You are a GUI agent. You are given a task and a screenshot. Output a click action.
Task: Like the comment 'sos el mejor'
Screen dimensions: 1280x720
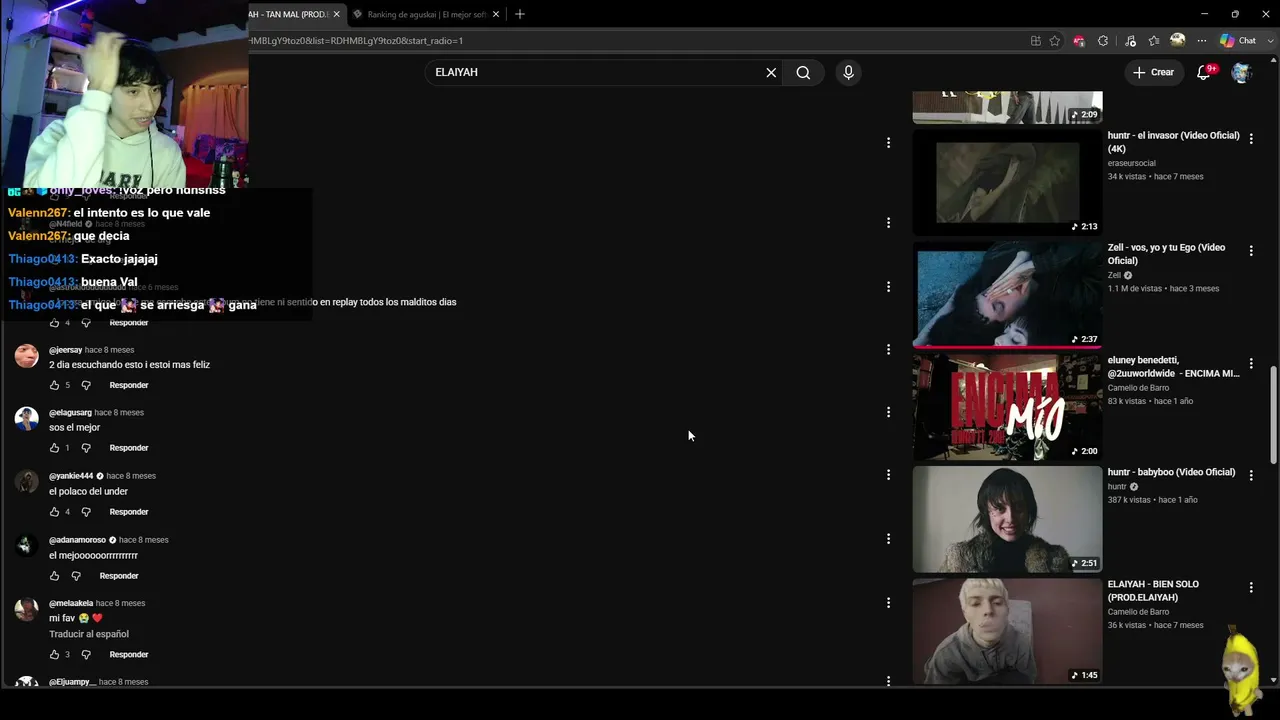tap(54, 448)
